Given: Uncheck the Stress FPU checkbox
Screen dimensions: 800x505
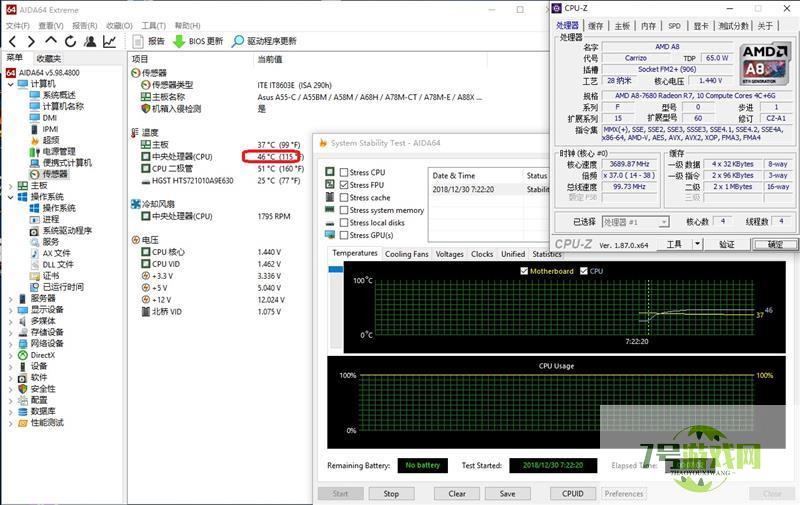Looking at the screenshot, I should [x=344, y=185].
